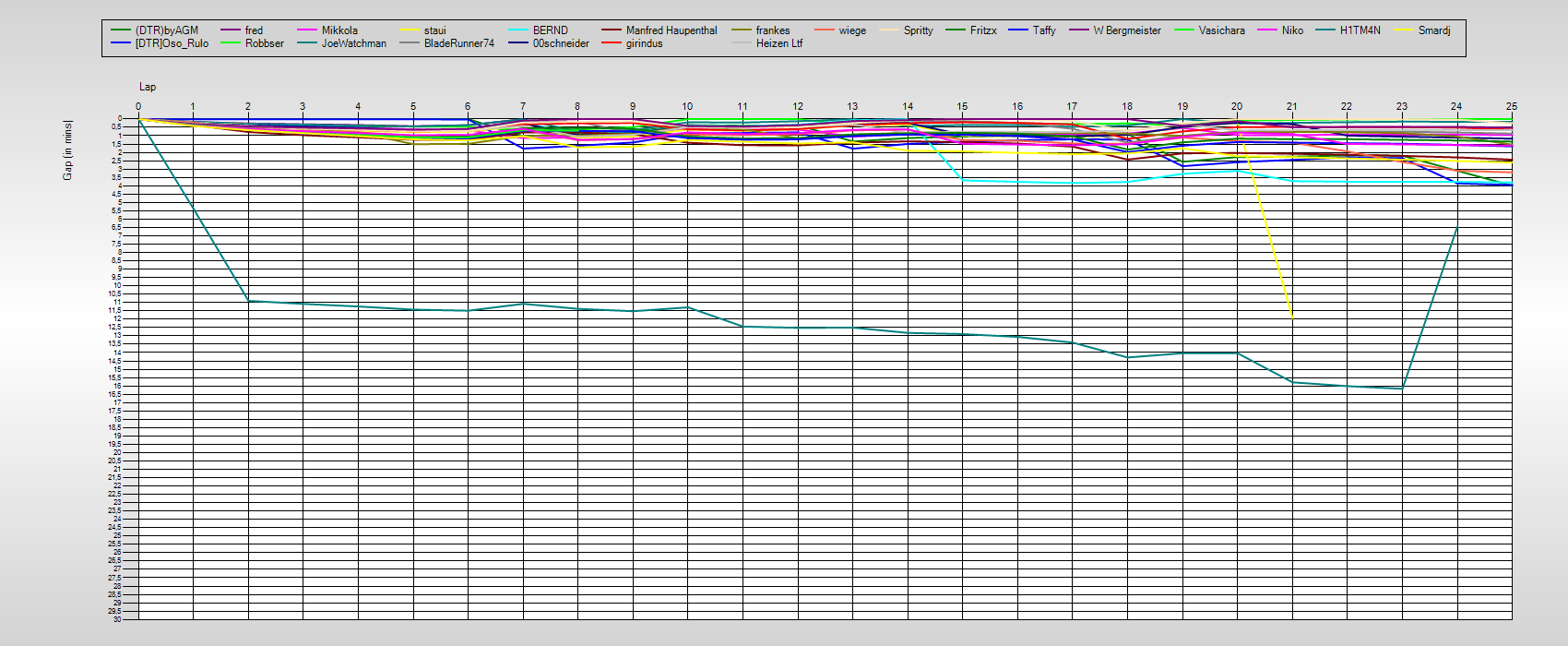Click the "Lap" axis title
The height and width of the screenshot is (646, 1568).
[148, 87]
